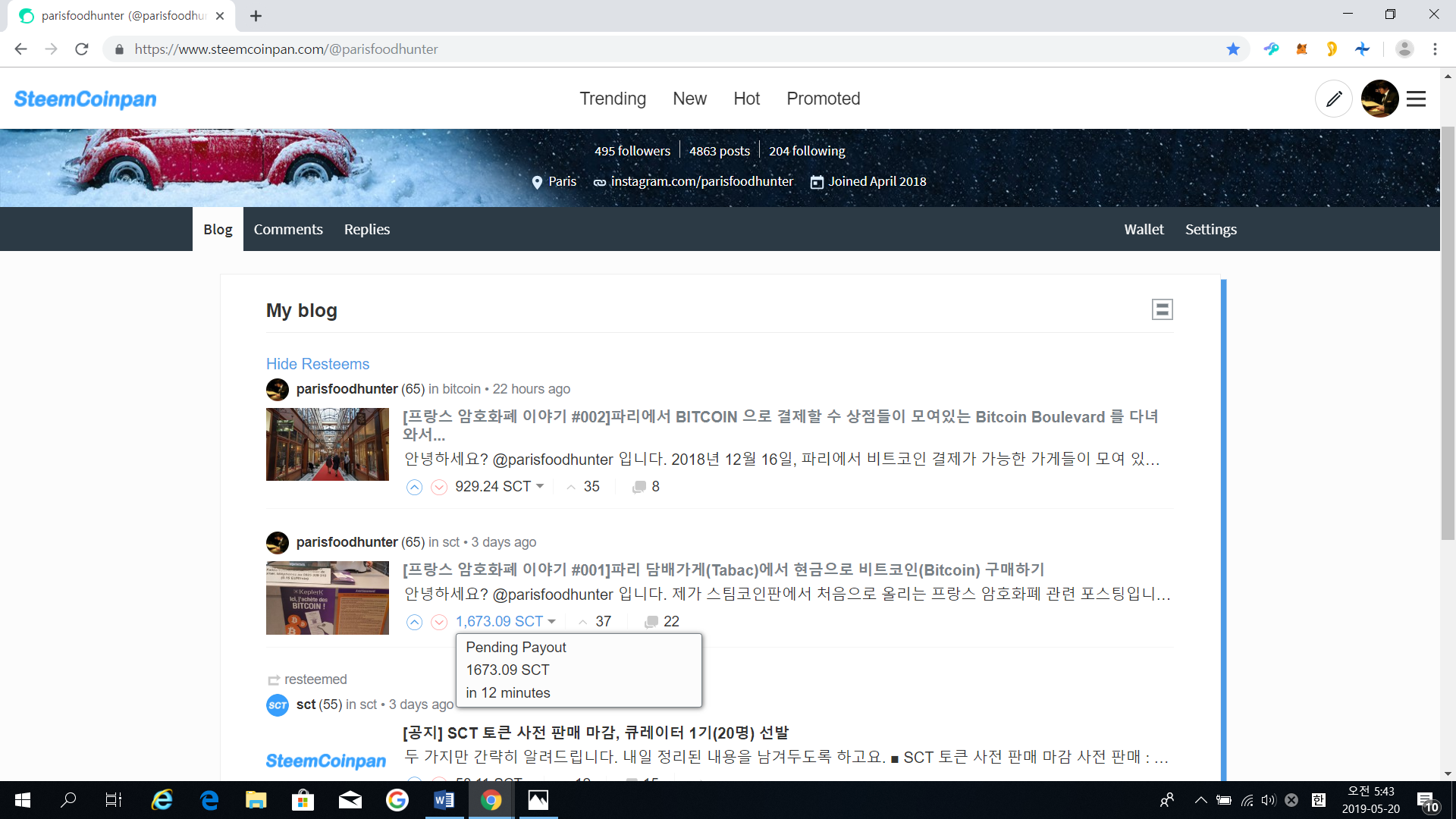The height and width of the screenshot is (819, 1456).
Task: Bookmark page with the star icon
Action: (1233, 49)
